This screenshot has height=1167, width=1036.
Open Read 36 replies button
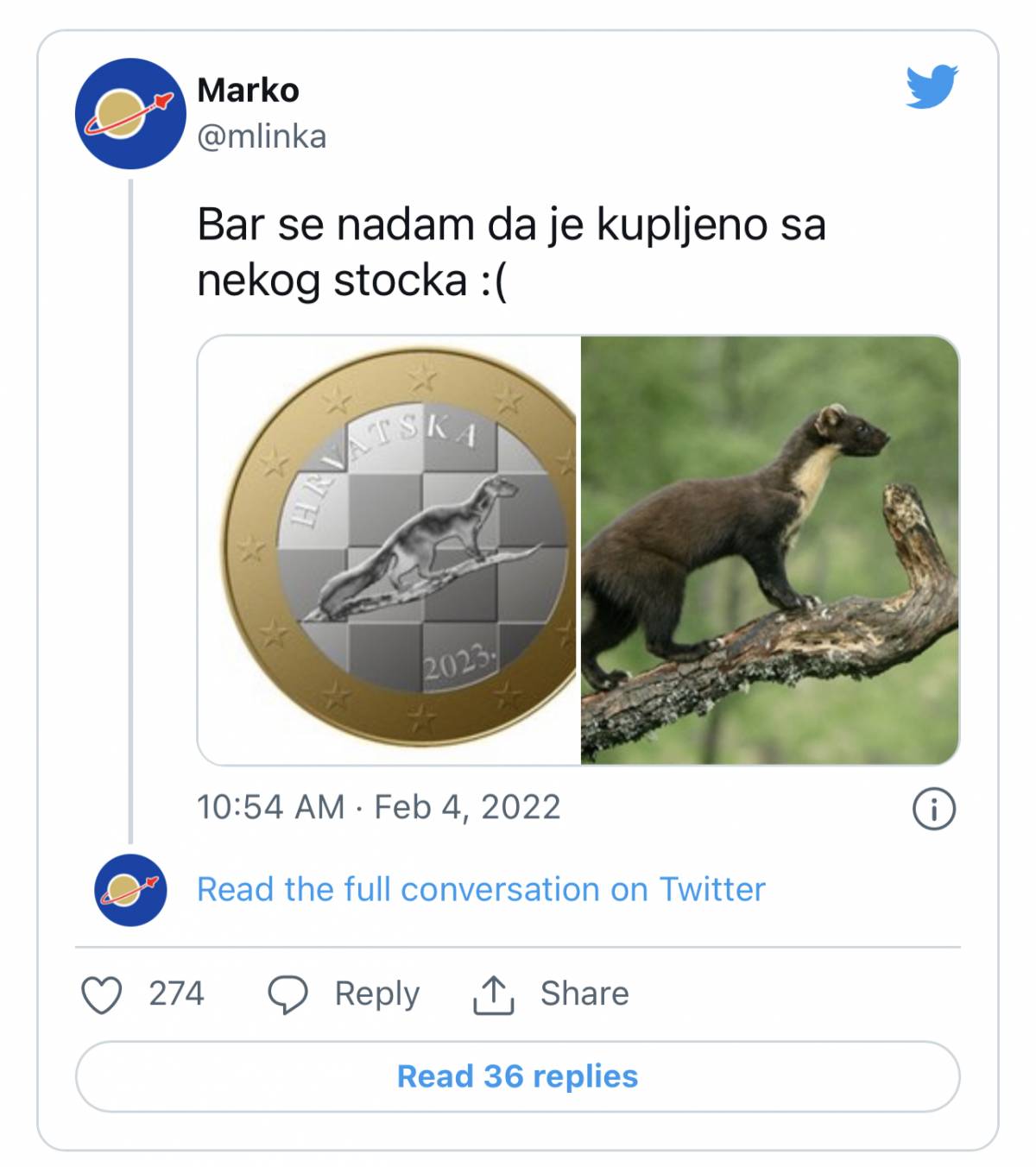click(517, 1076)
